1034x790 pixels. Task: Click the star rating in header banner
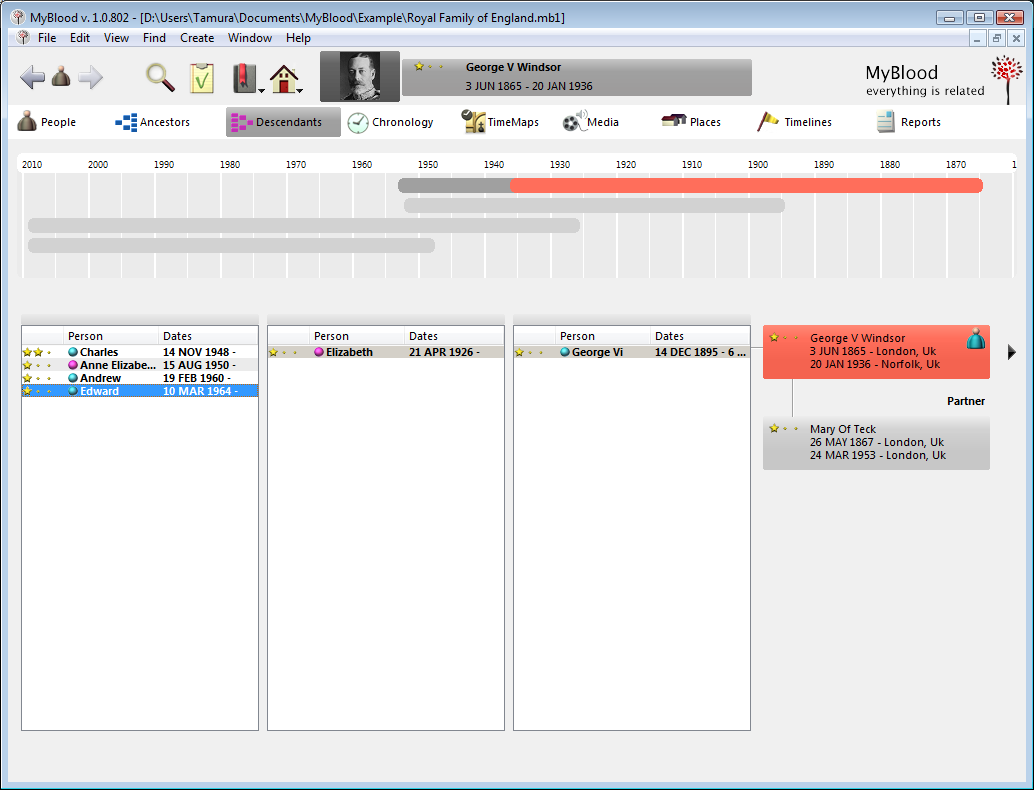(x=429, y=67)
